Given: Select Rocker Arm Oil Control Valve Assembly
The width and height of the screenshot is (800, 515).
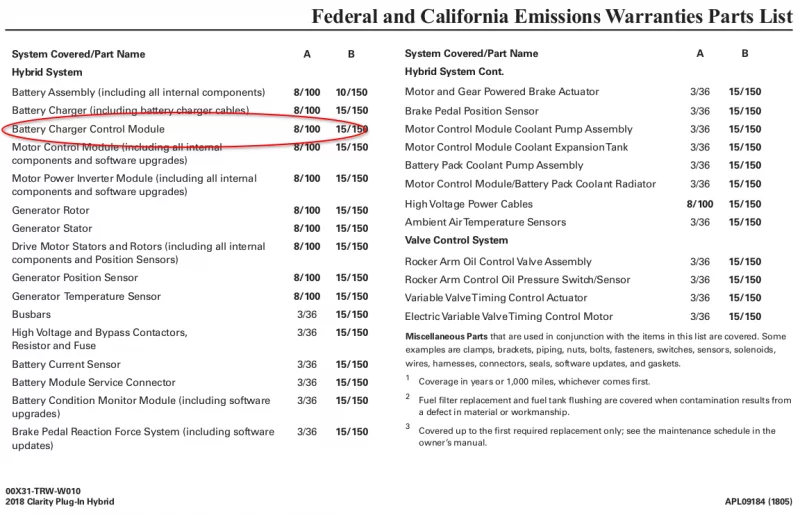Looking at the screenshot, I should coord(498,262).
